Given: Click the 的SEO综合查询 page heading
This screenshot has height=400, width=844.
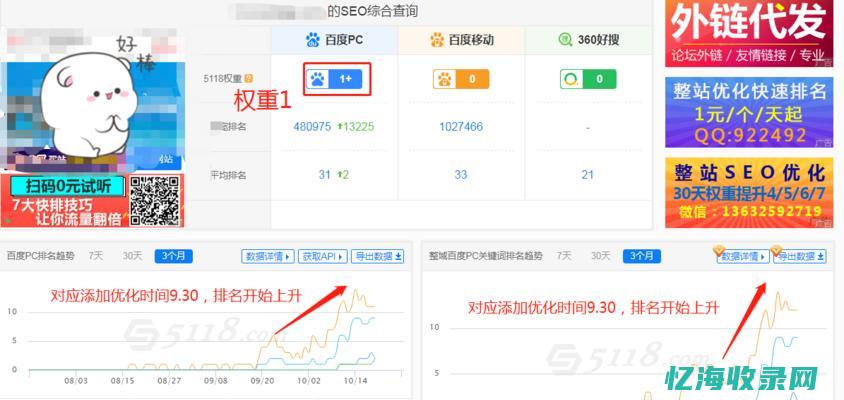Looking at the screenshot, I should tap(372, 11).
